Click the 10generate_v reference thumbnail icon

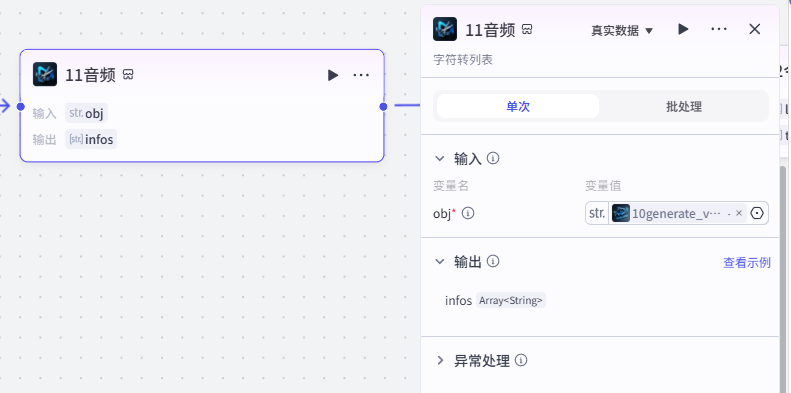620,213
